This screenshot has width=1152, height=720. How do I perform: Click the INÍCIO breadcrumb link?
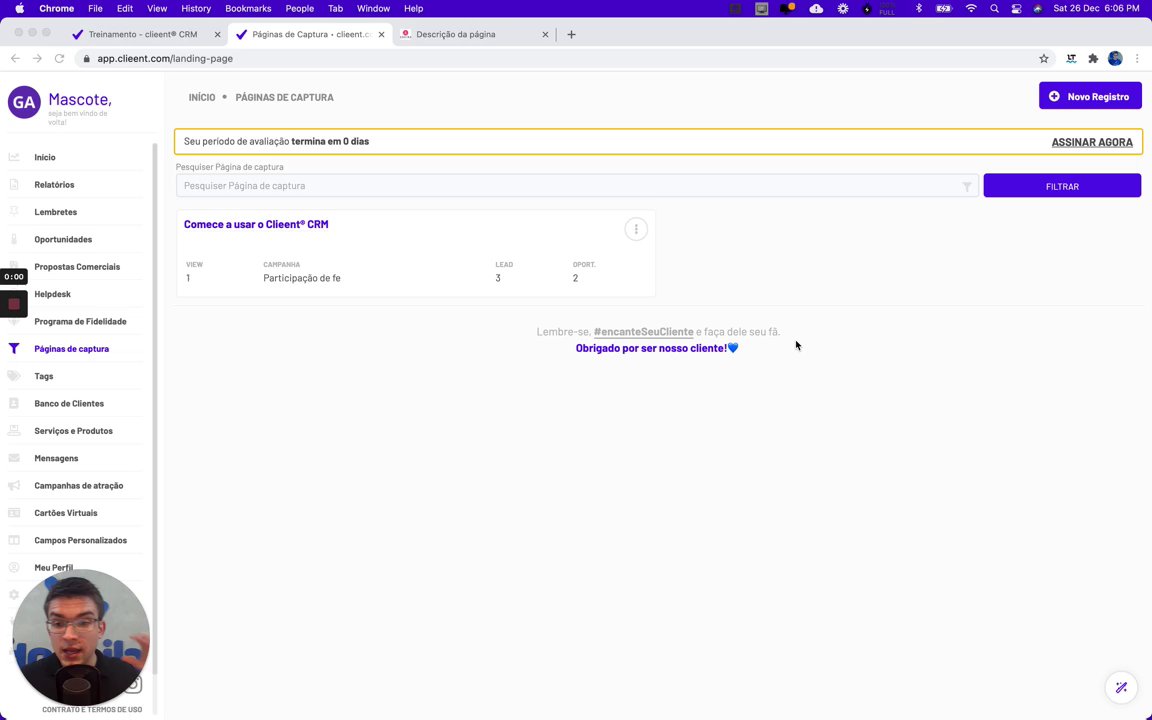(202, 98)
